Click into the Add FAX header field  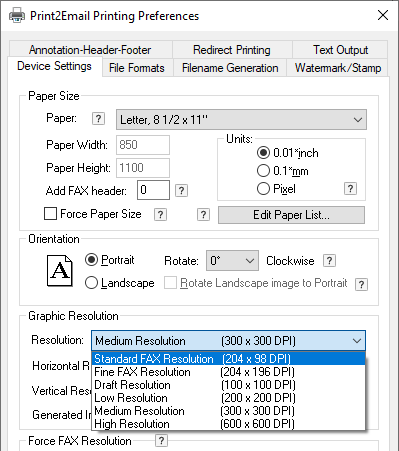[x=153, y=190]
